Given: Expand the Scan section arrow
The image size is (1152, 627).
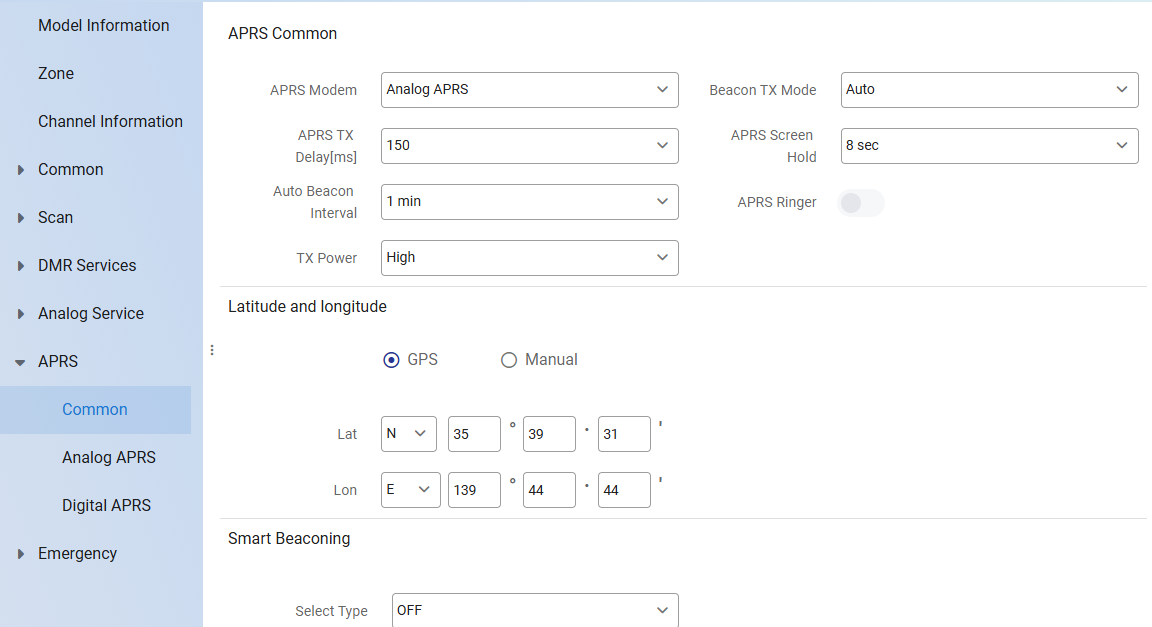Looking at the screenshot, I should click(x=21, y=218).
